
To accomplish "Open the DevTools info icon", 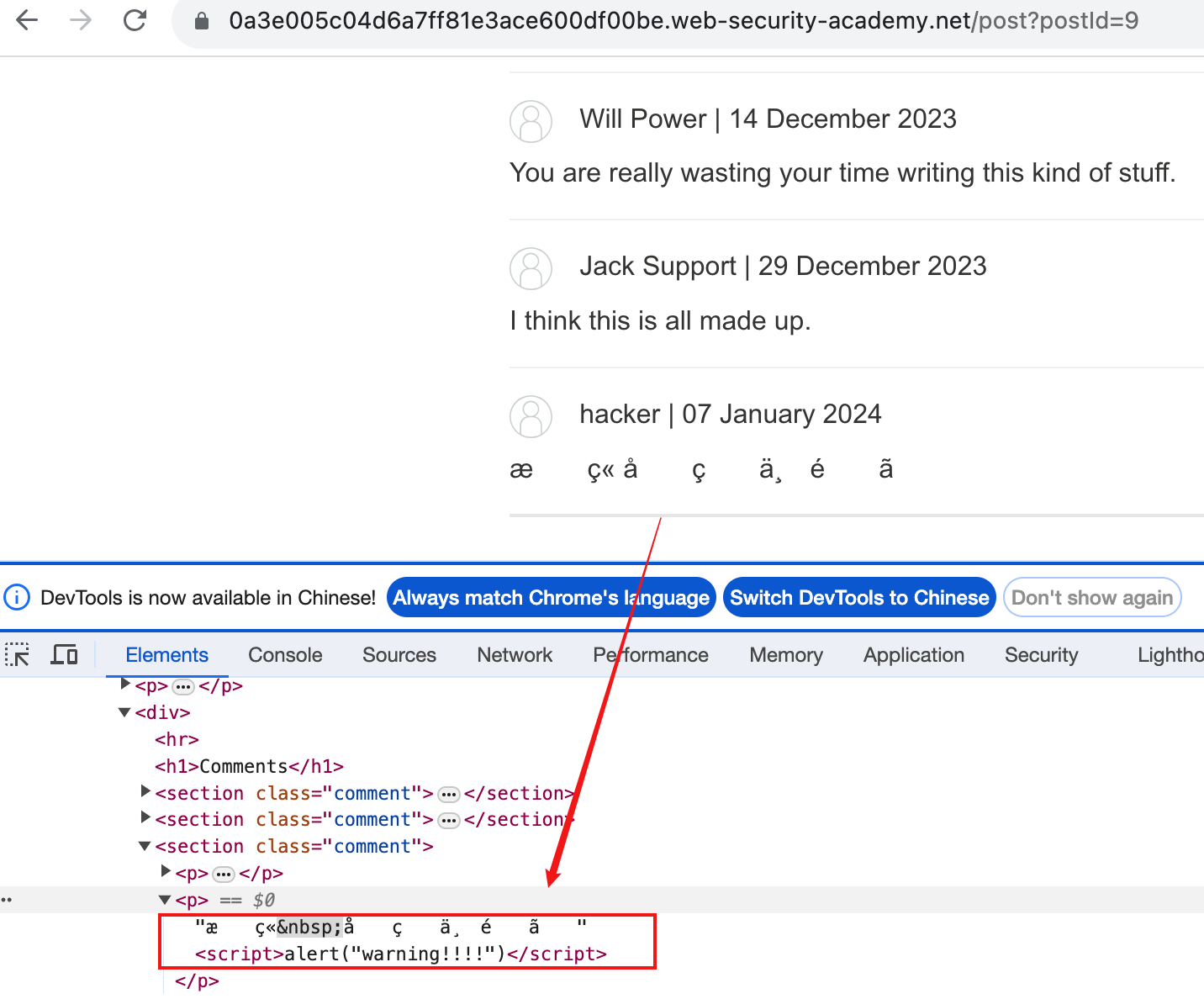I will point(17,597).
